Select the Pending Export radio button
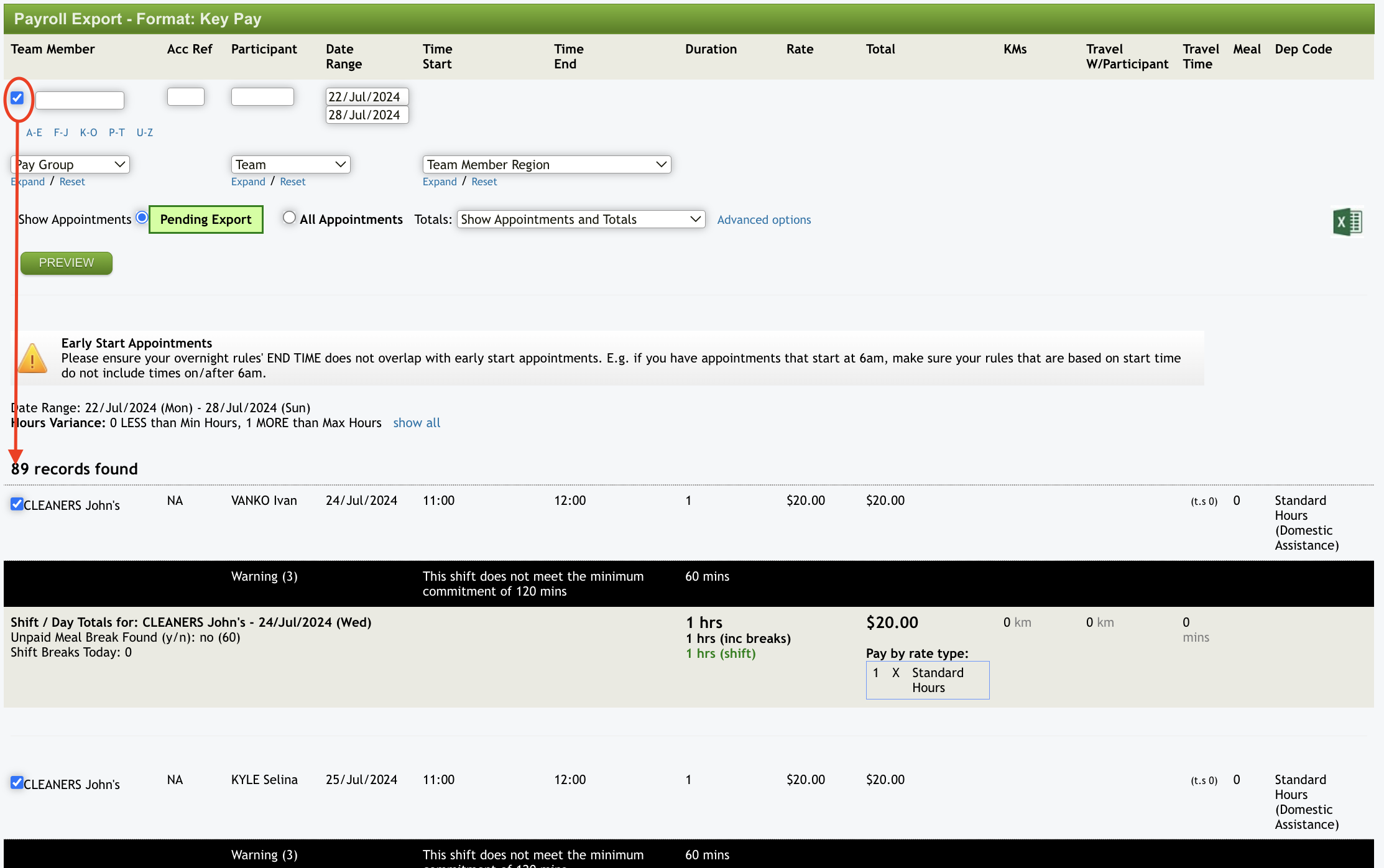Viewport: 1384px width, 868px height. (x=142, y=218)
